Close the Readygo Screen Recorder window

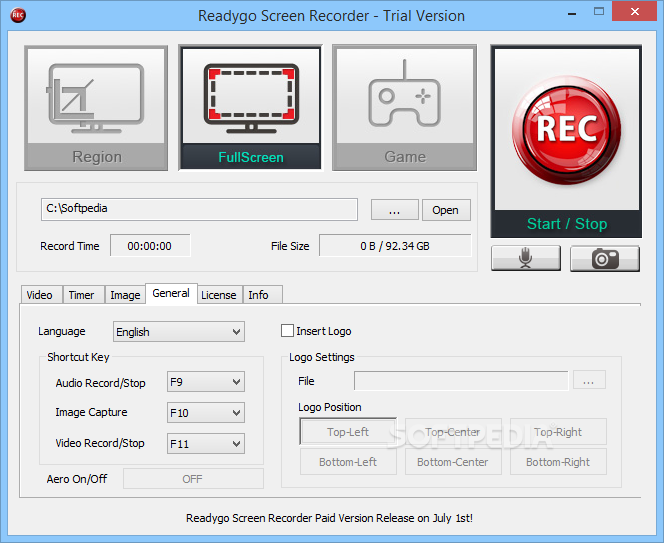point(634,11)
